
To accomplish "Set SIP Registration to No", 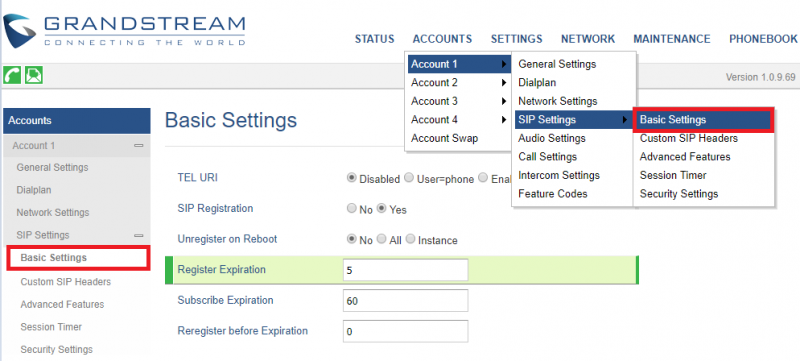I will pyautogui.click(x=351, y=209).
